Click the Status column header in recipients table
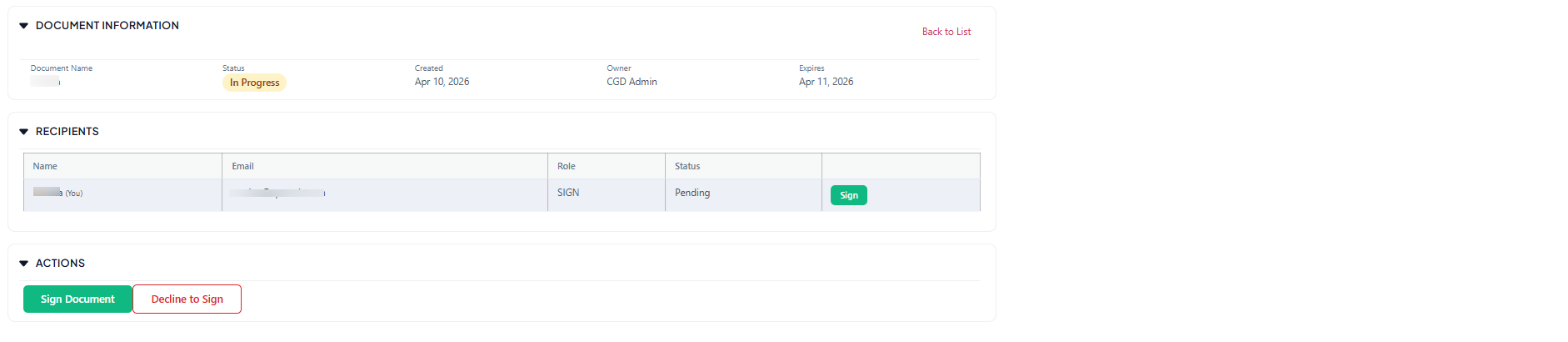1568x342 pixels. coord(687,166)
